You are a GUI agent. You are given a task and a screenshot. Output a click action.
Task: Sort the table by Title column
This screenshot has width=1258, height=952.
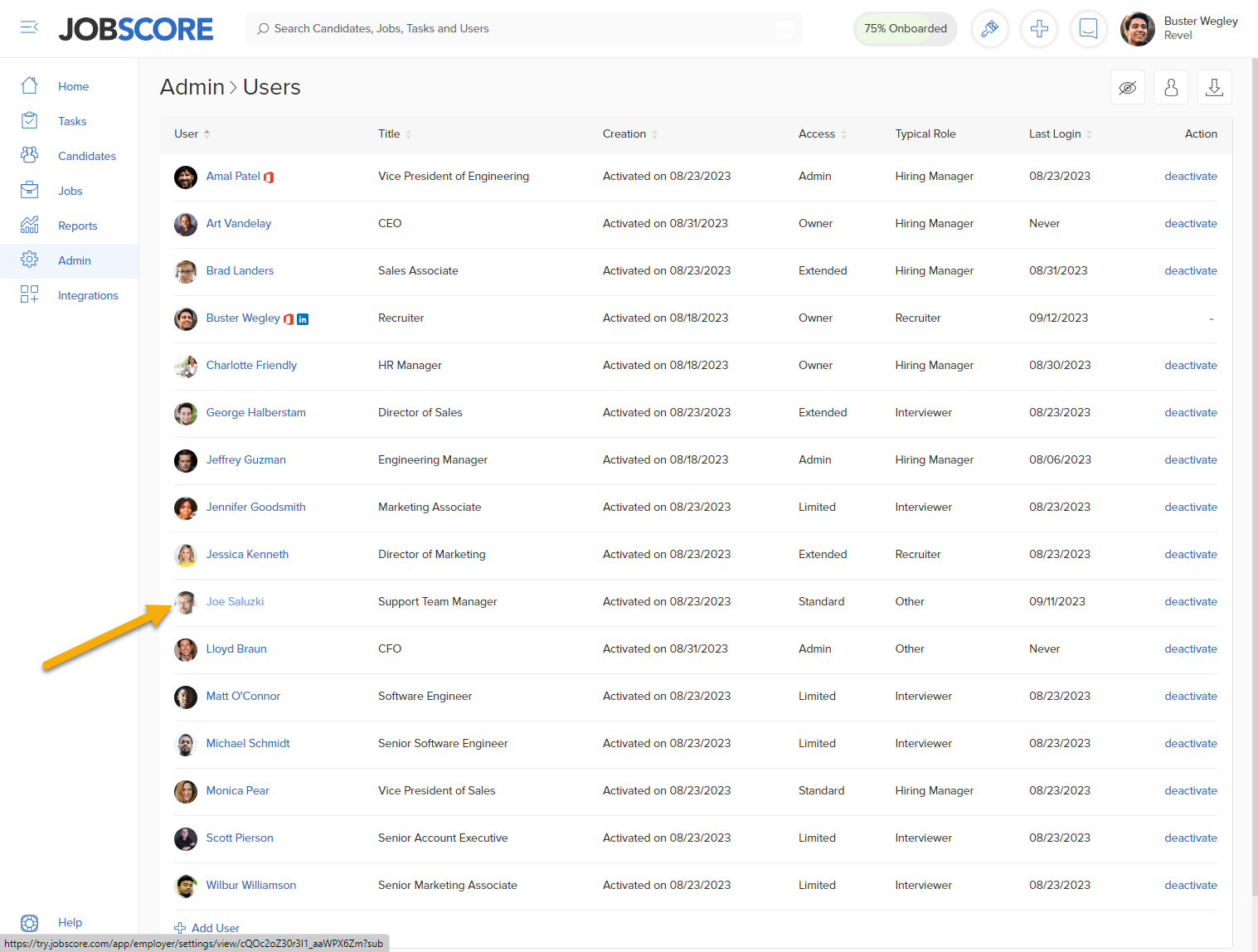pos(395,134)
